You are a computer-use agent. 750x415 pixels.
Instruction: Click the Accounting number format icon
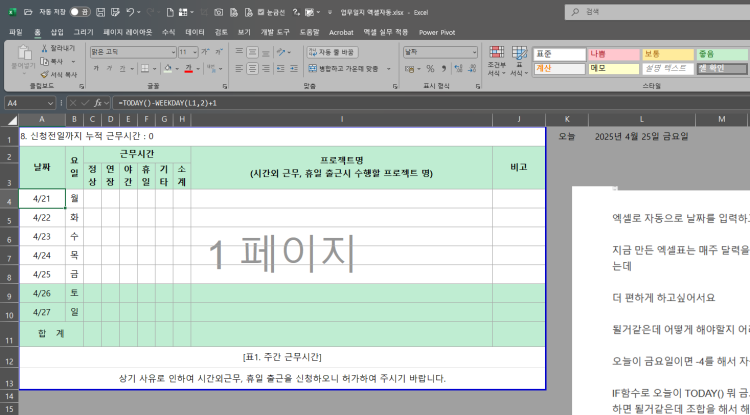coord(410,69)
